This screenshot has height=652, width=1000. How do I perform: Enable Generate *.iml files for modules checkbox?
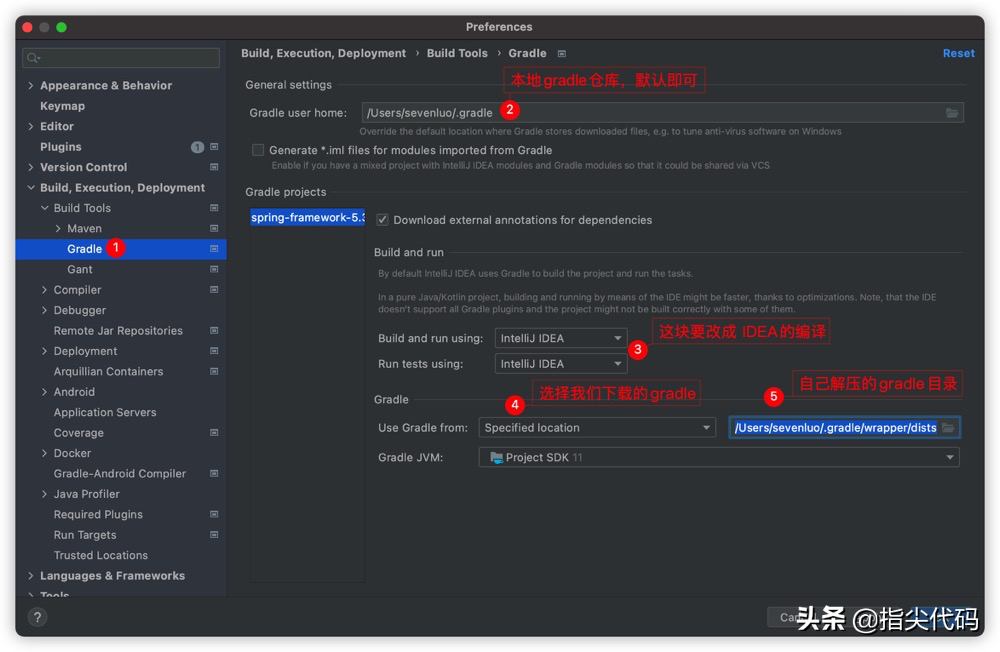[x=258, y=150]
